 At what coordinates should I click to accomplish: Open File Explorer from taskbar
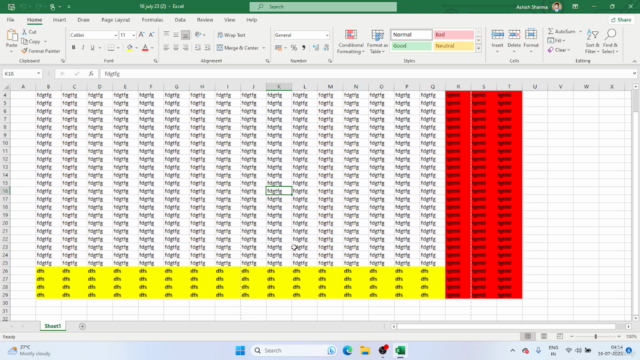click(x=365, y=350)
